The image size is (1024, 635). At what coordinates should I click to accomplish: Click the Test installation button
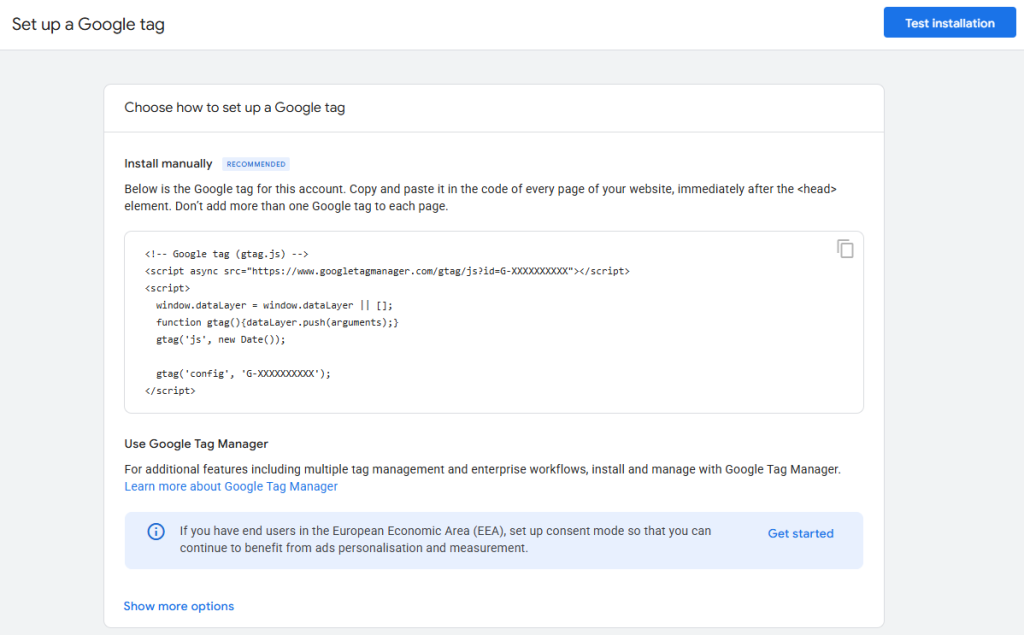point(948,22)
